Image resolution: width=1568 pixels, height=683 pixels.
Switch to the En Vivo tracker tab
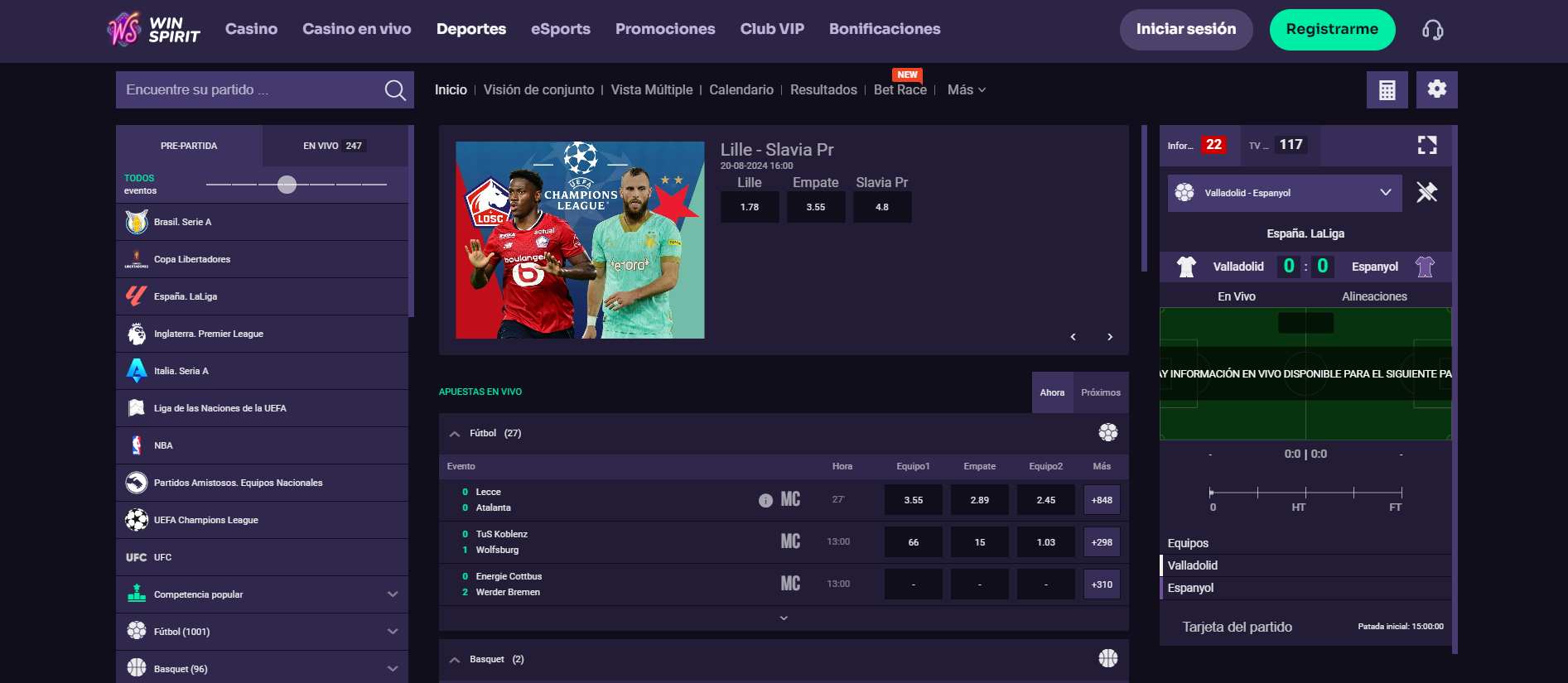pos(1236,296)
